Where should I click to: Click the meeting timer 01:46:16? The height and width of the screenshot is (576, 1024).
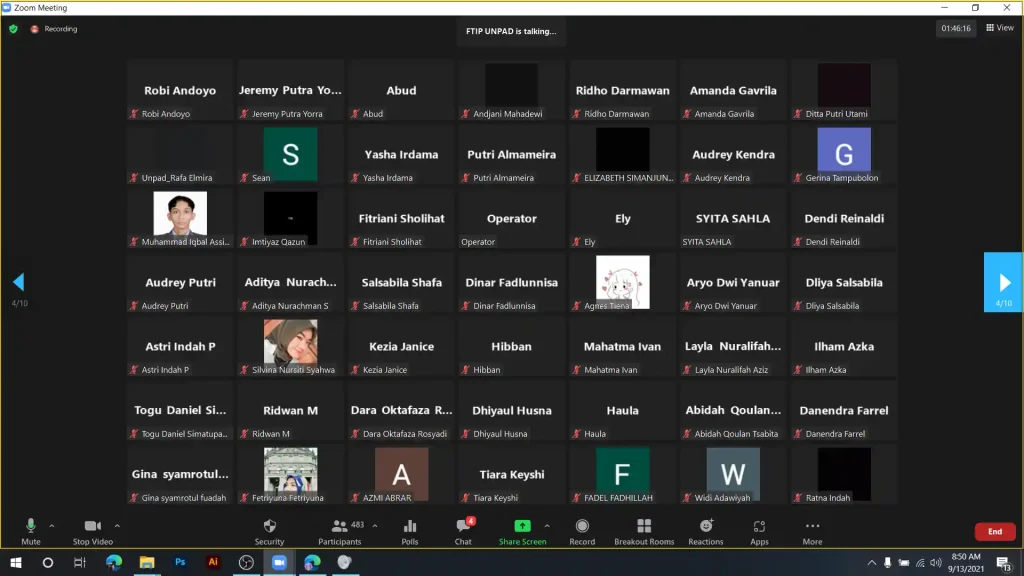pyautogui.click(x=955, y=28)
